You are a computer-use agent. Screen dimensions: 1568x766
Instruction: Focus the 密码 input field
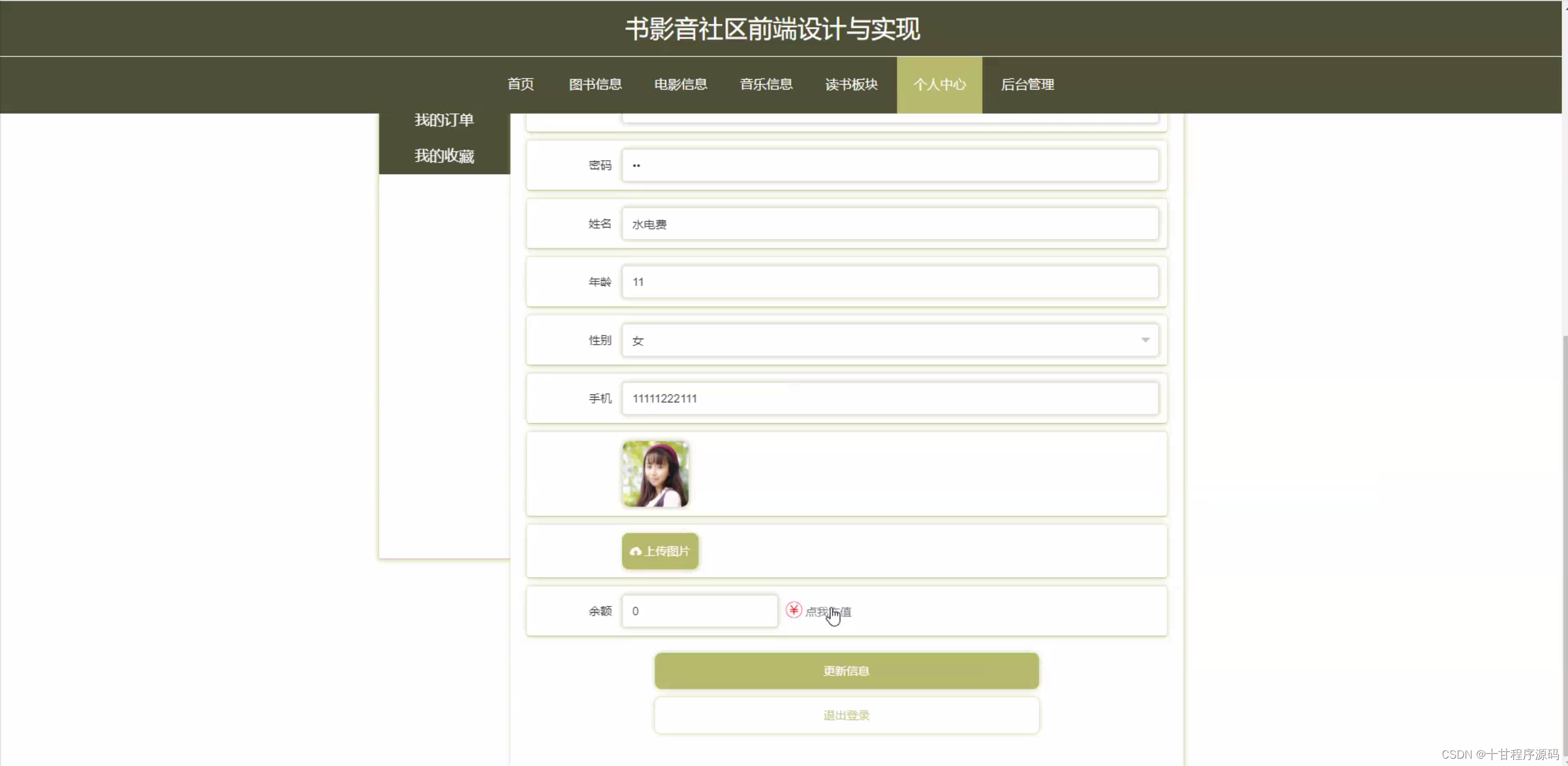(x=889, y=166)
